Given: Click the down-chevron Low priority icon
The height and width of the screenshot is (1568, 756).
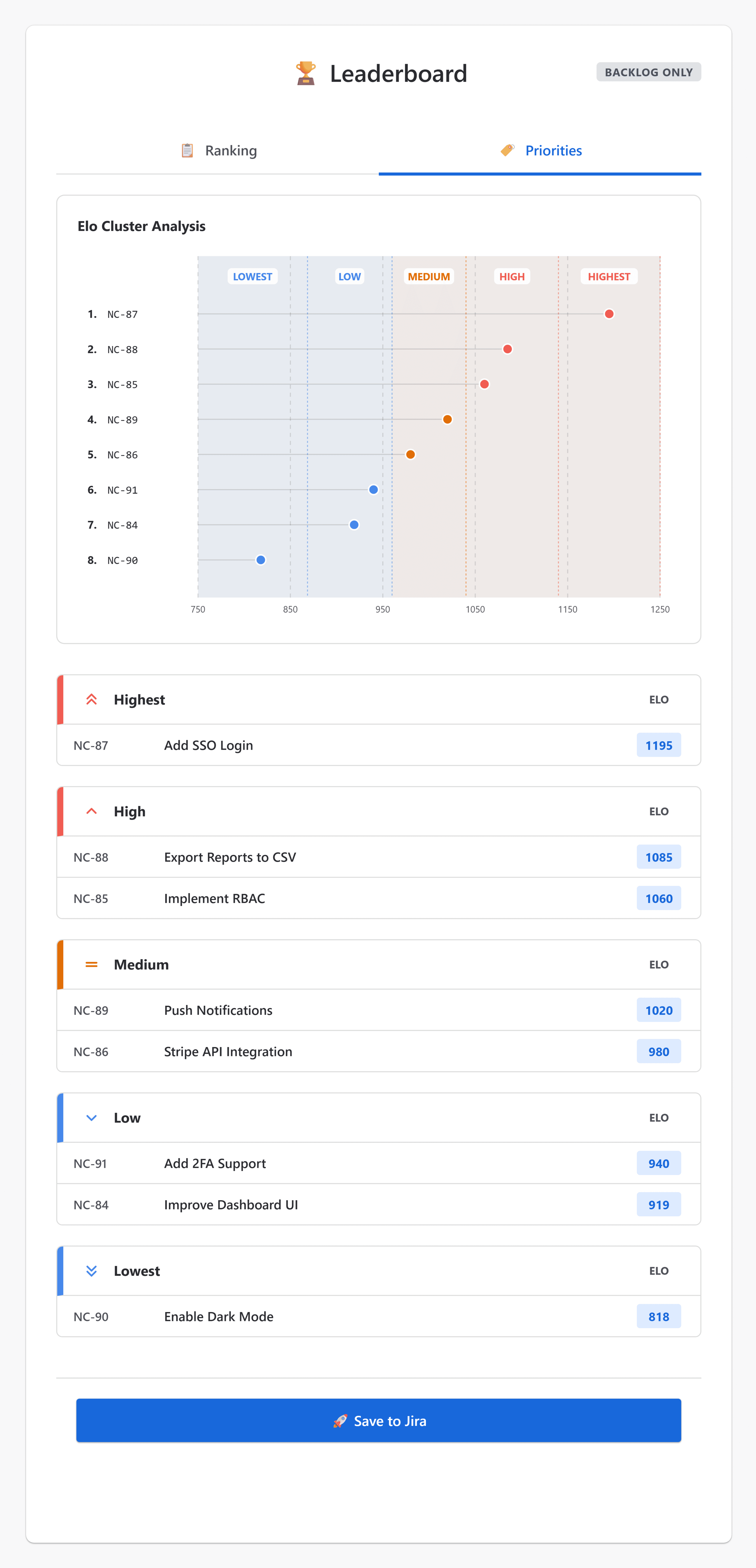Looking at the screenshot, I should [x=91, y=1118].
